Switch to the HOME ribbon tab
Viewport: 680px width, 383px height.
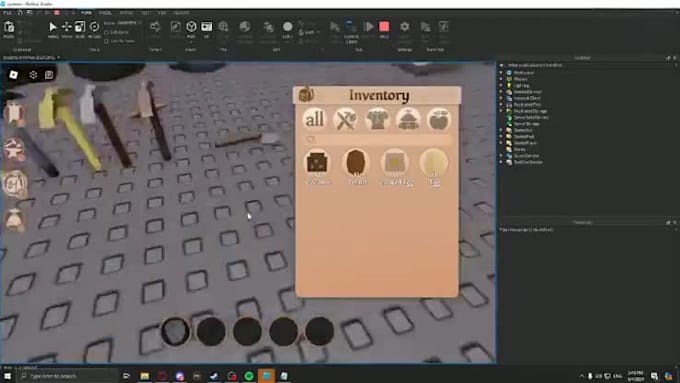pos(86,13)
